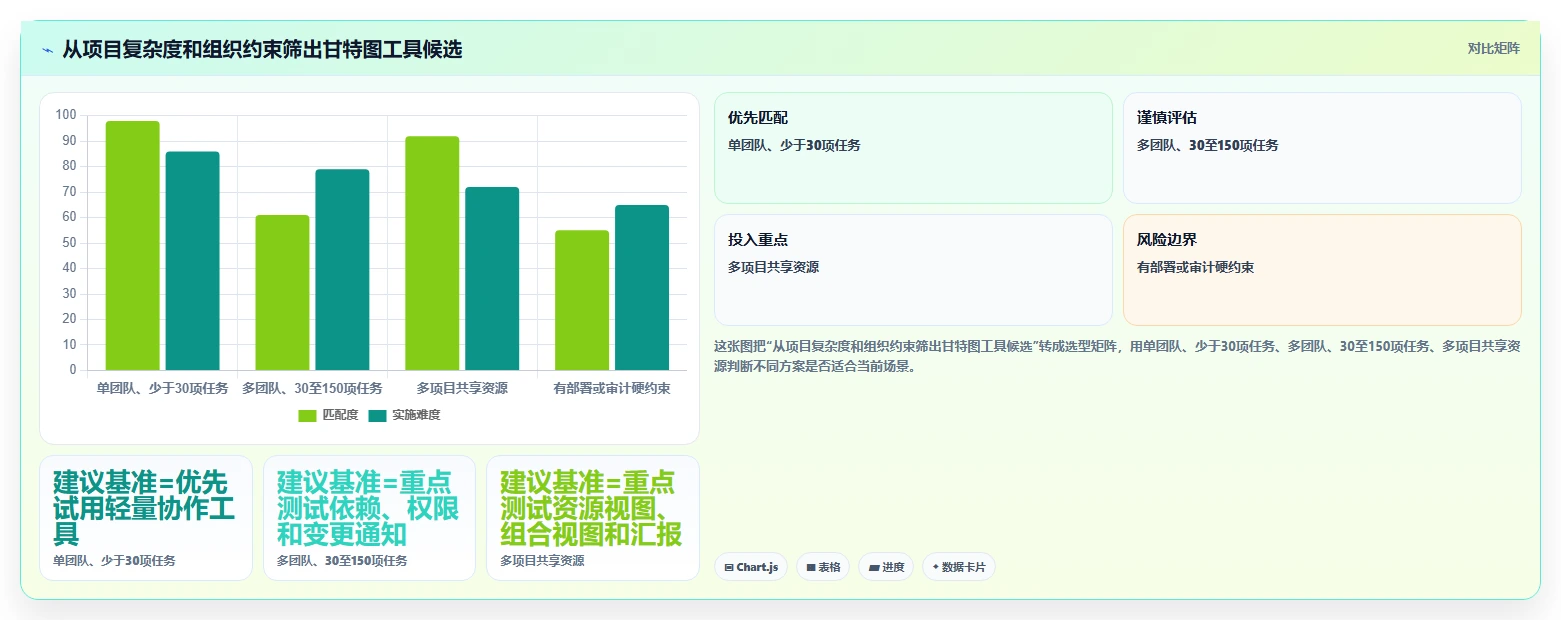The image size is (1561, 620).
Task: Click the 匹配度 bar for 多项目共享资源
Action: [432, 253]
